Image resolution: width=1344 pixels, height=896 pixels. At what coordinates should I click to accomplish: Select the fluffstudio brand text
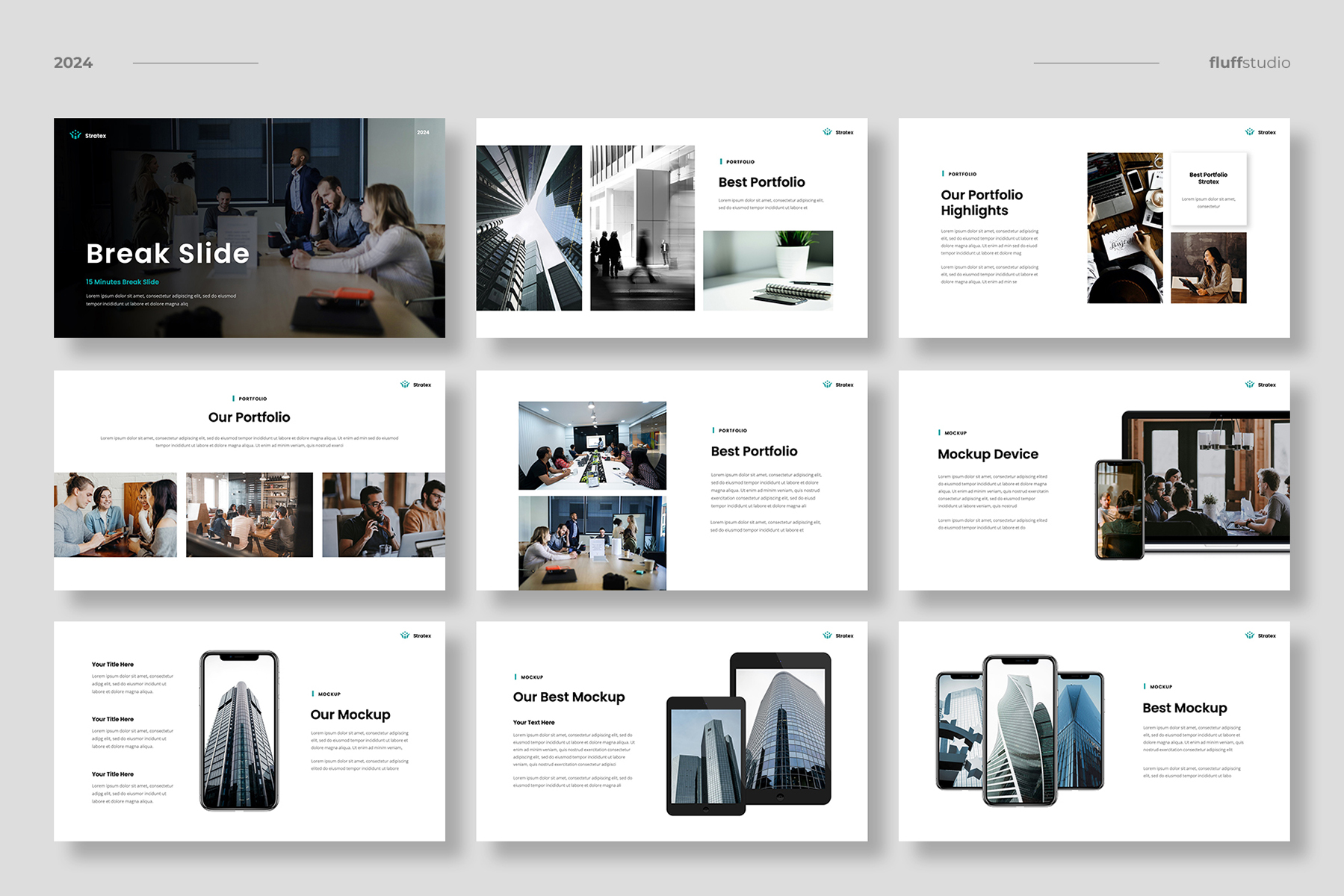(1249, 63)
